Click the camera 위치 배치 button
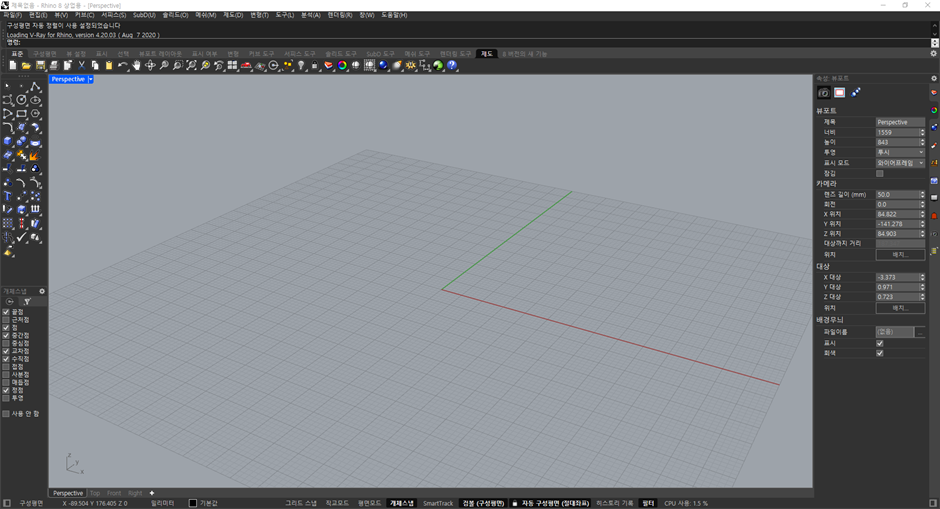 [x=900, y=255]
